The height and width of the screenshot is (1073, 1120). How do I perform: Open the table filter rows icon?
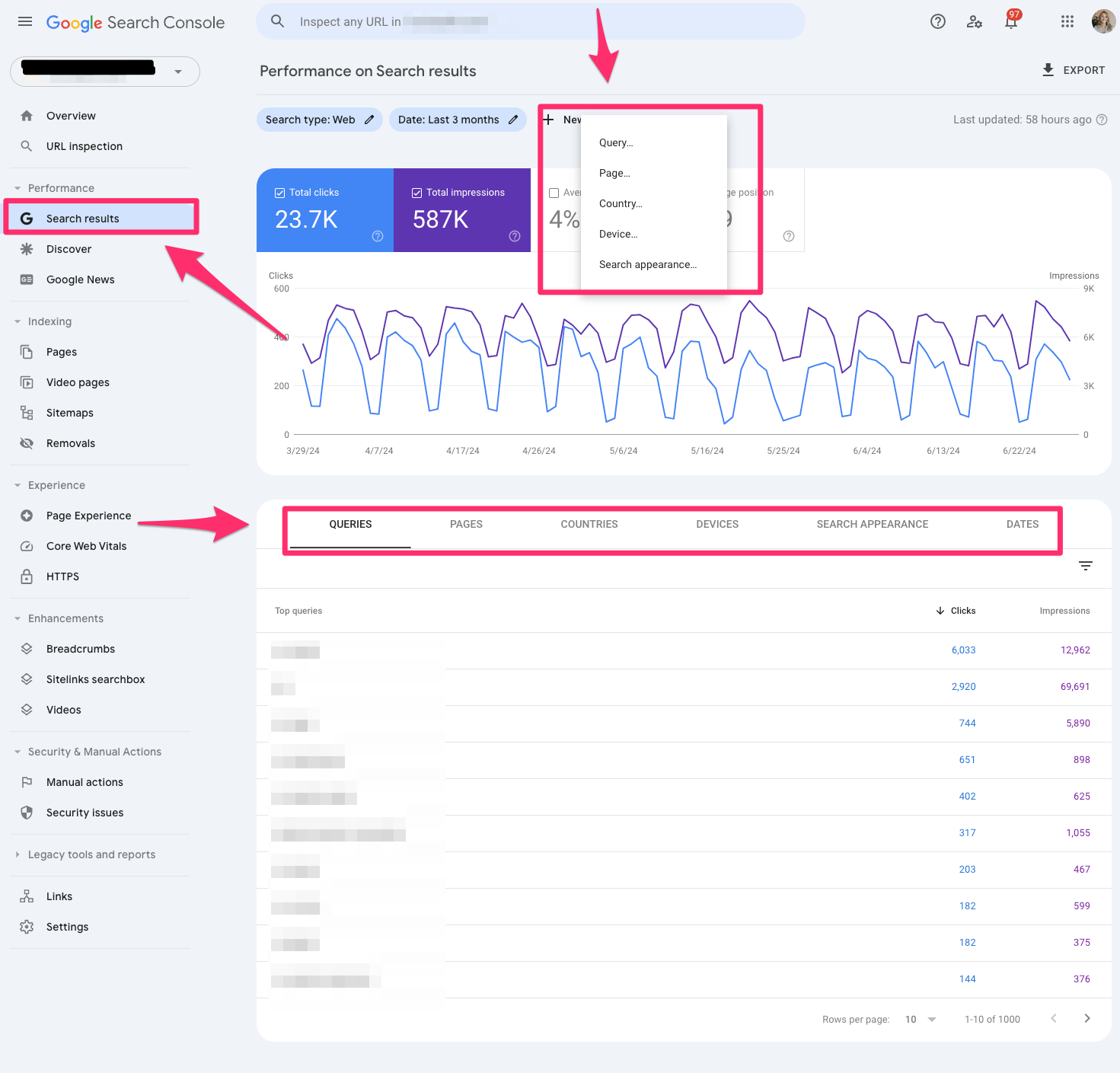click(1086, 566)
